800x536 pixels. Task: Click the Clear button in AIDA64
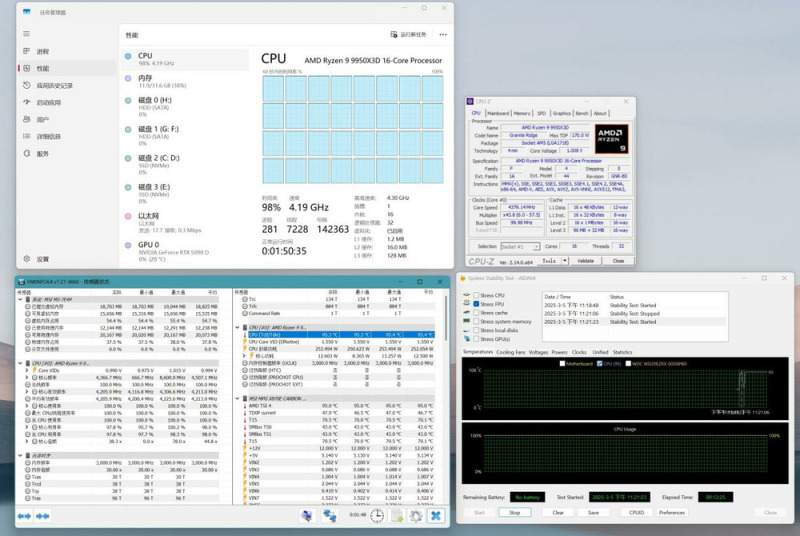[x=558, y=512]
